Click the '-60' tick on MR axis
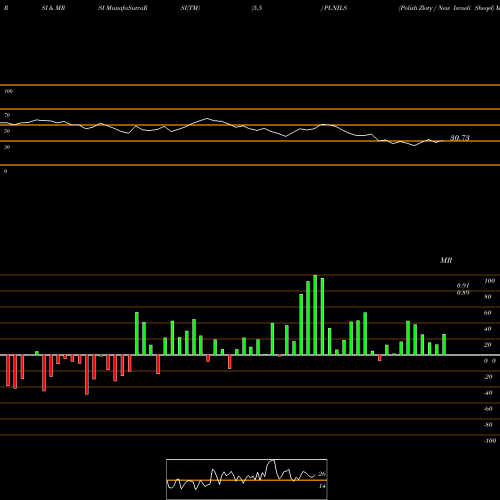 click(x=488, y=409)
